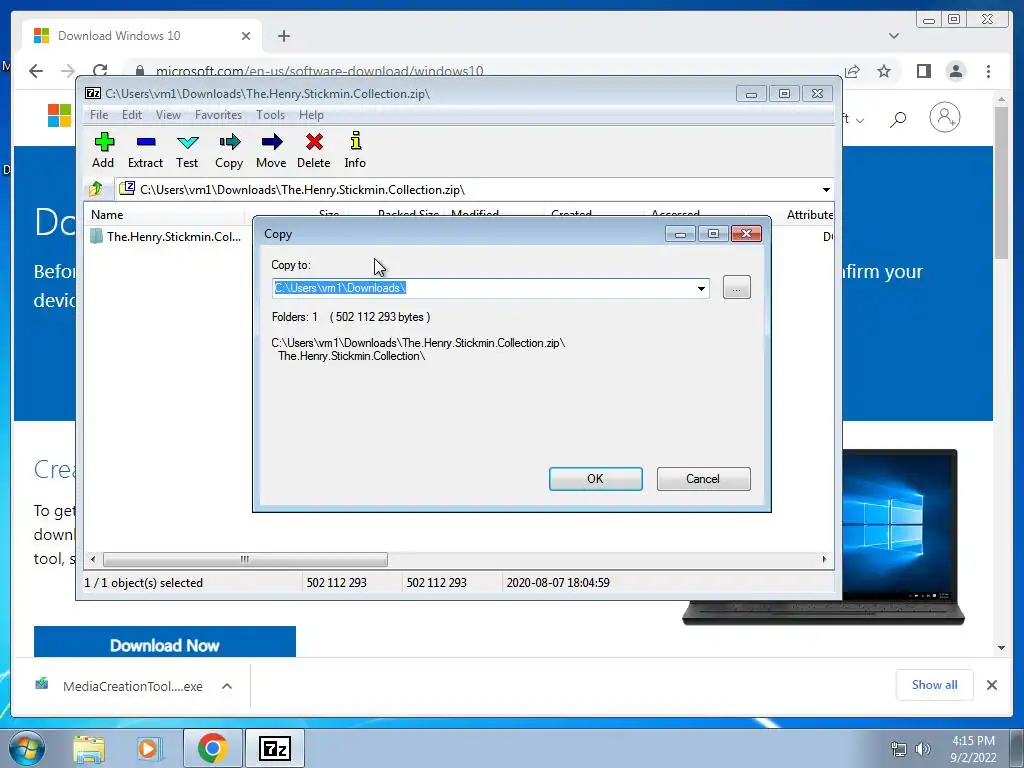The height and width of the screenshot is (768, 1024).
Task: Open the Windows Start button
Action: (26, 748)
